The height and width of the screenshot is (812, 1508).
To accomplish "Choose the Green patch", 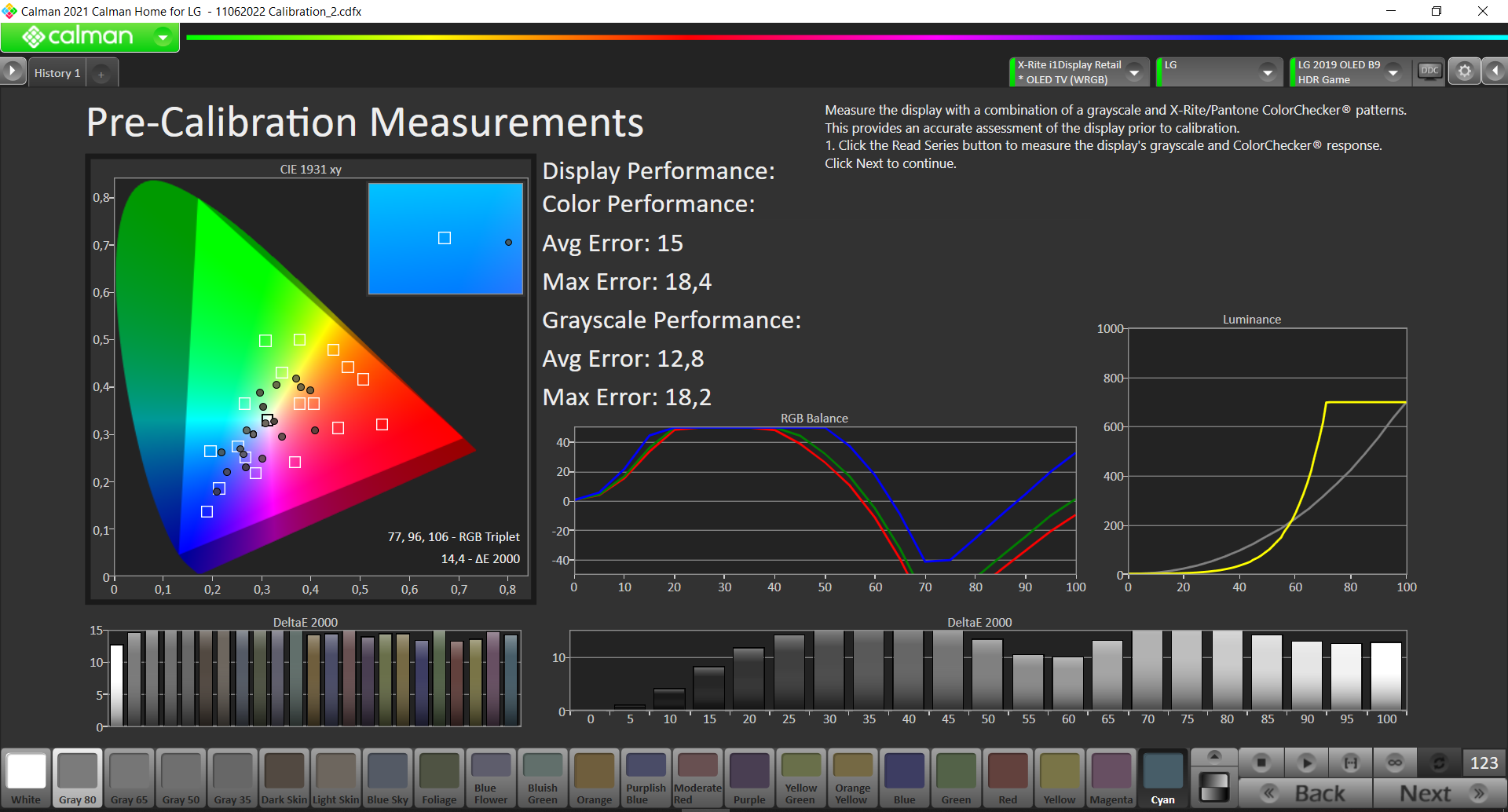I will click(957, 778).
